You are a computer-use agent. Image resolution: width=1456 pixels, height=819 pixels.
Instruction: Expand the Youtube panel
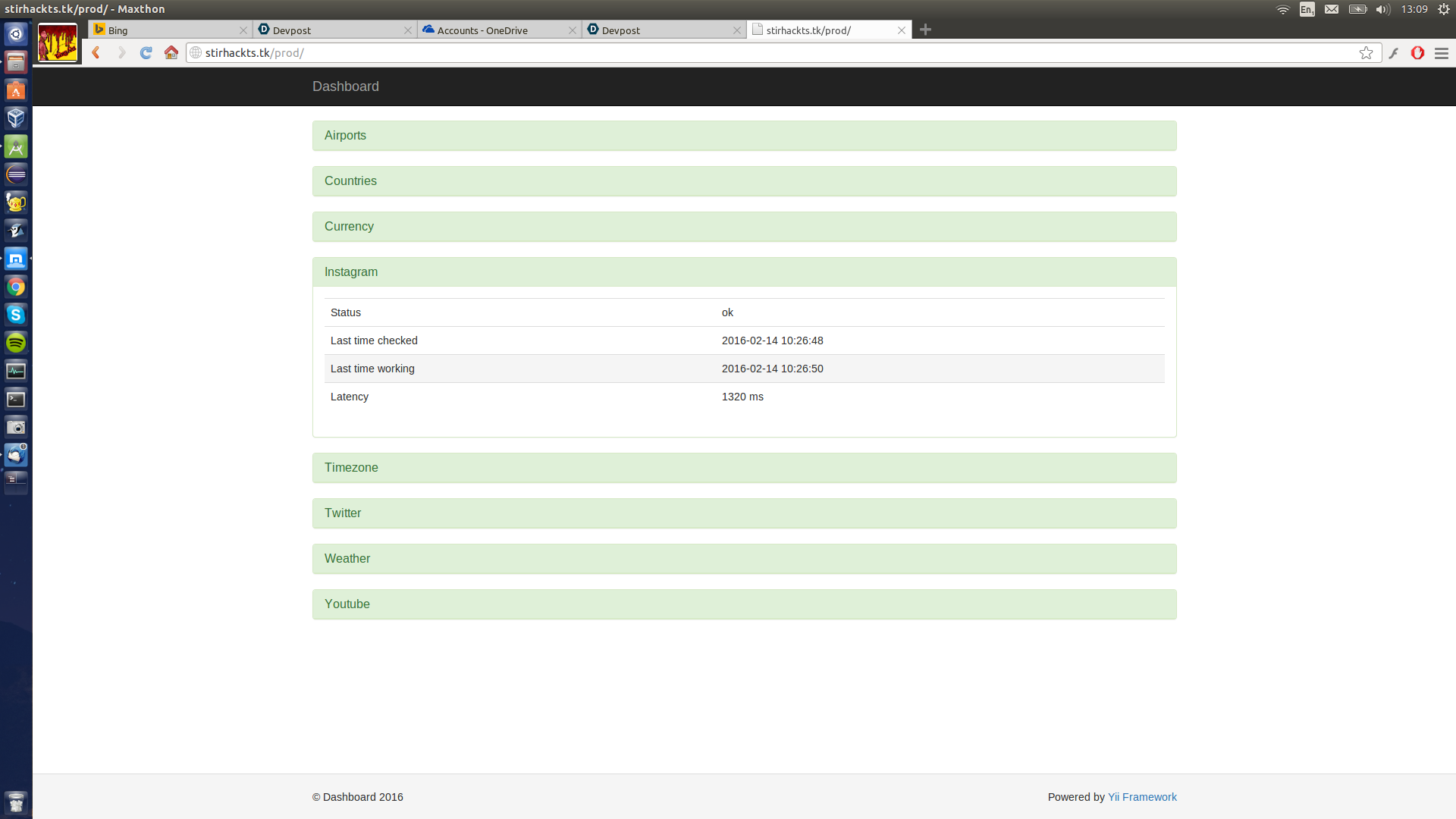tap(347, 604)
